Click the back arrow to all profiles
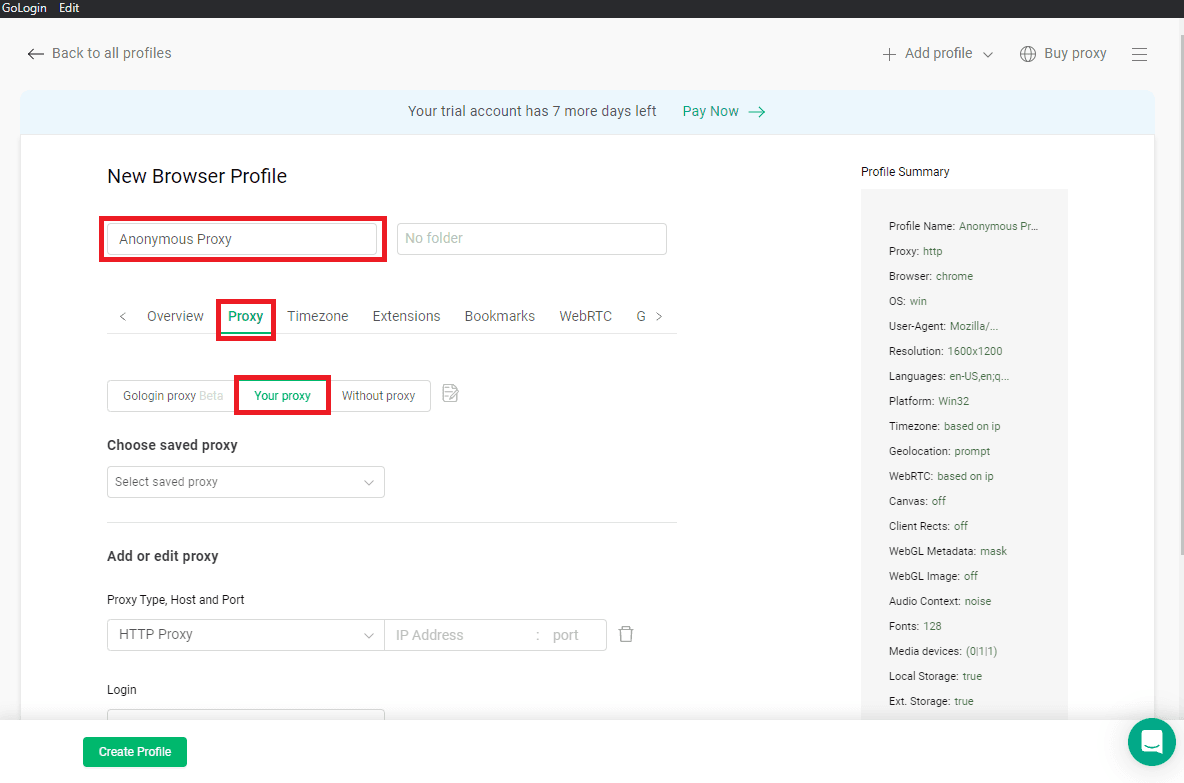The height and width of the screenshot is (783, 1184). click(x=36, y=54)
